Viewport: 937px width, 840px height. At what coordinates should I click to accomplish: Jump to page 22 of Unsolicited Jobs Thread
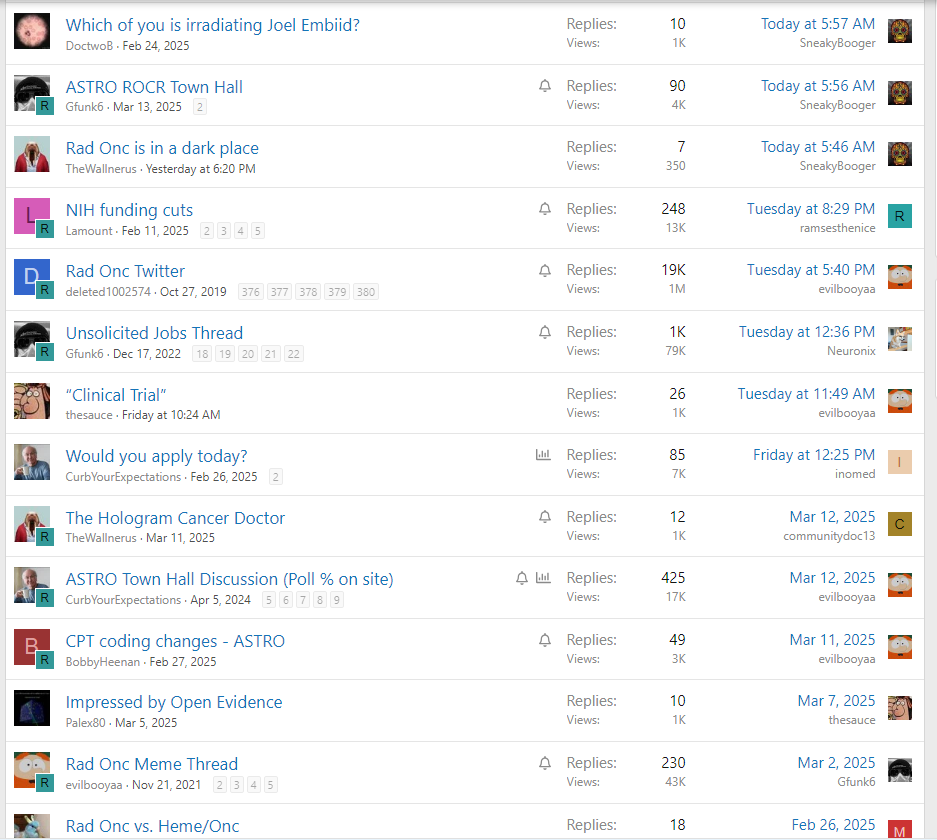point(293,354)
